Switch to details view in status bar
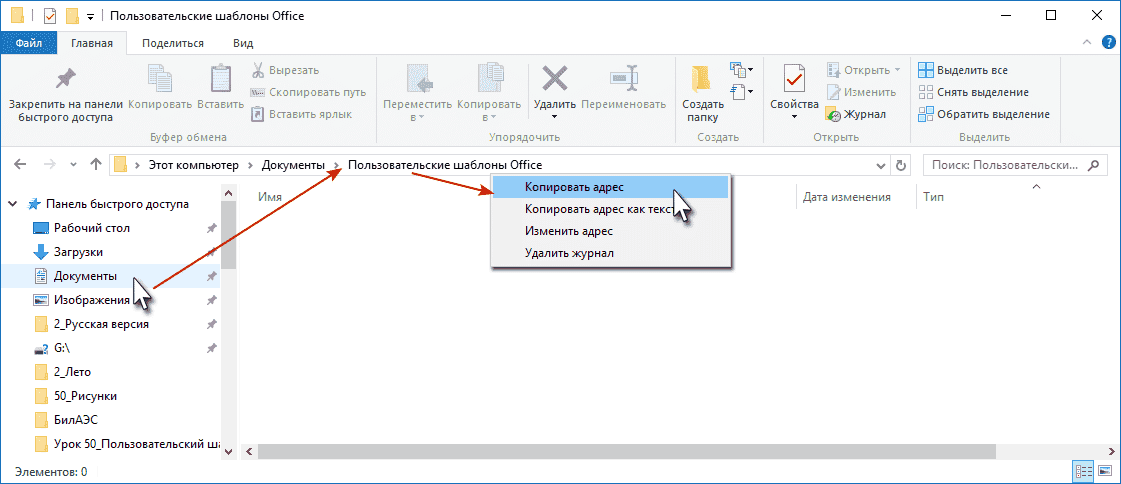Screen dimensions: 1121x484 coord(1084,471)
